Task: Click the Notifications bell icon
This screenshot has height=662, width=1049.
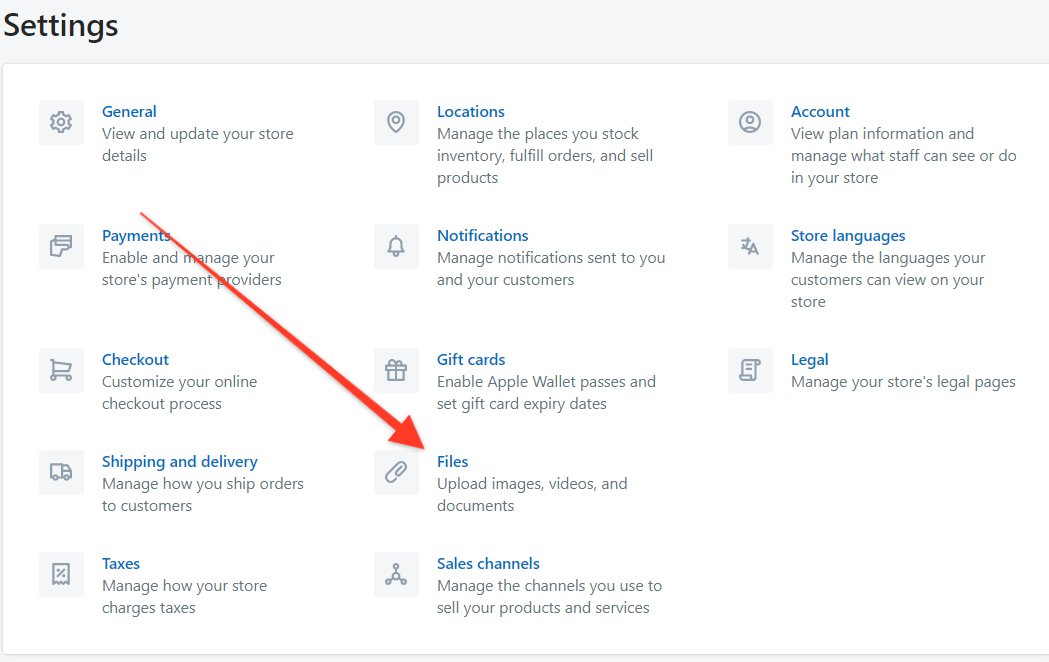Action: (396, 246)
